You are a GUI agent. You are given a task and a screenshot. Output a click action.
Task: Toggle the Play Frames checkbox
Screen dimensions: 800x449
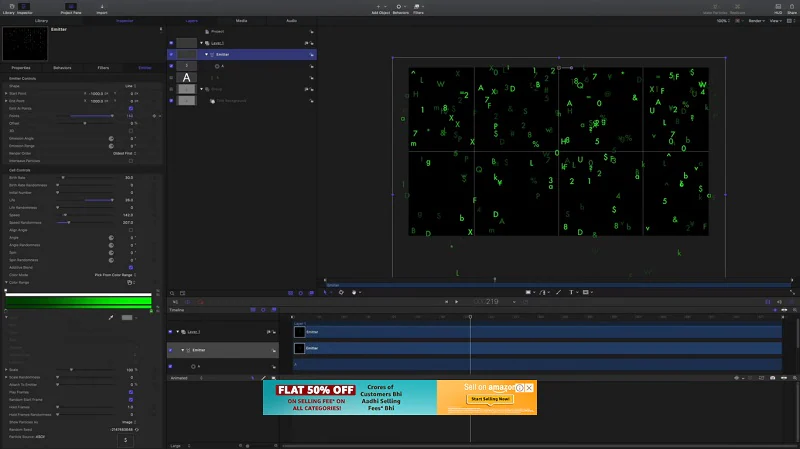(x=131, y=392)
